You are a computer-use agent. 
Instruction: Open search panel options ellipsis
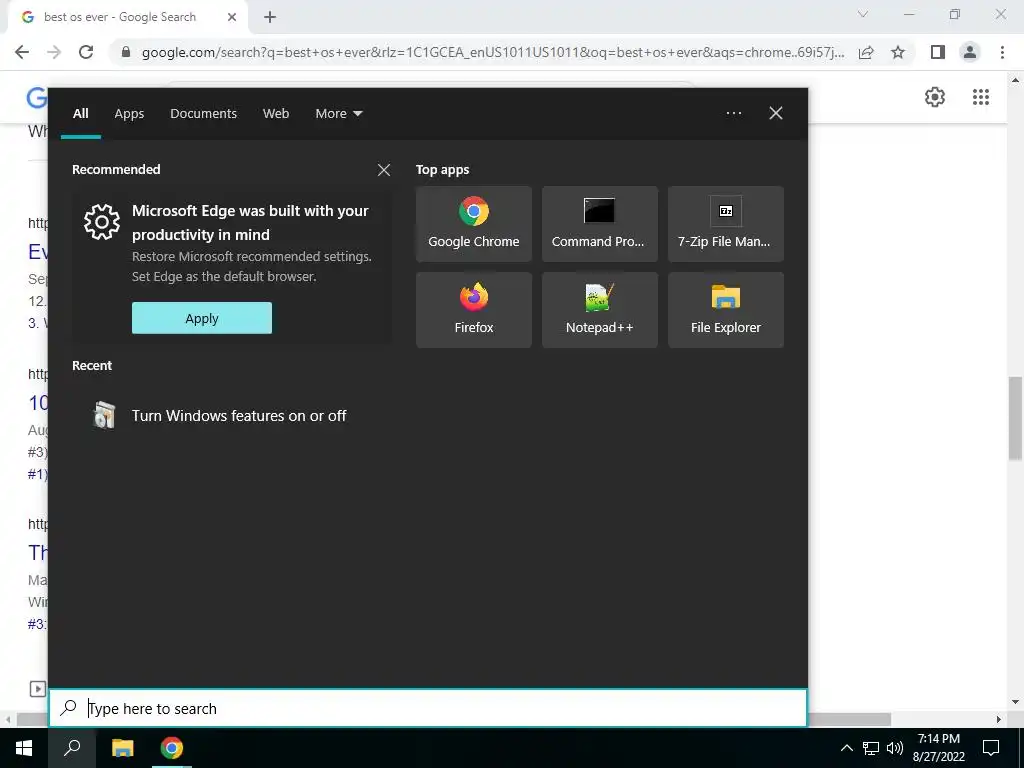tap(734, 113)
